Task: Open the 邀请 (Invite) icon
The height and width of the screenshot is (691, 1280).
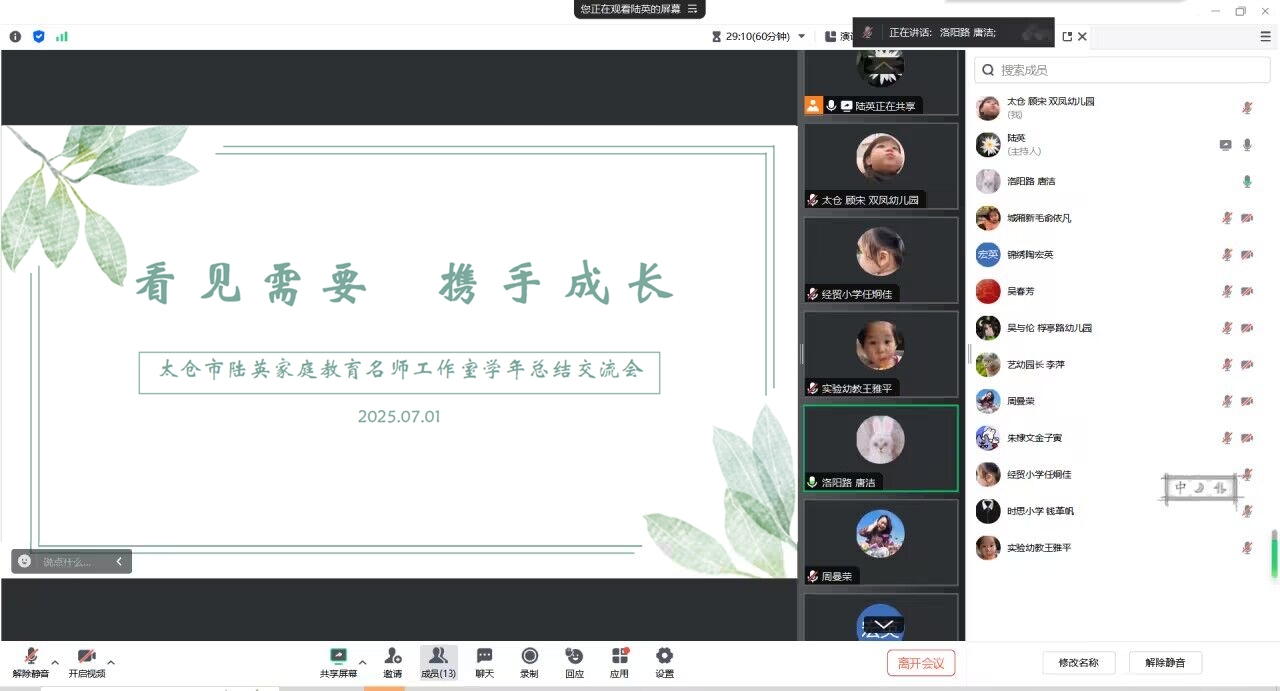Action: tap(392, 657)
